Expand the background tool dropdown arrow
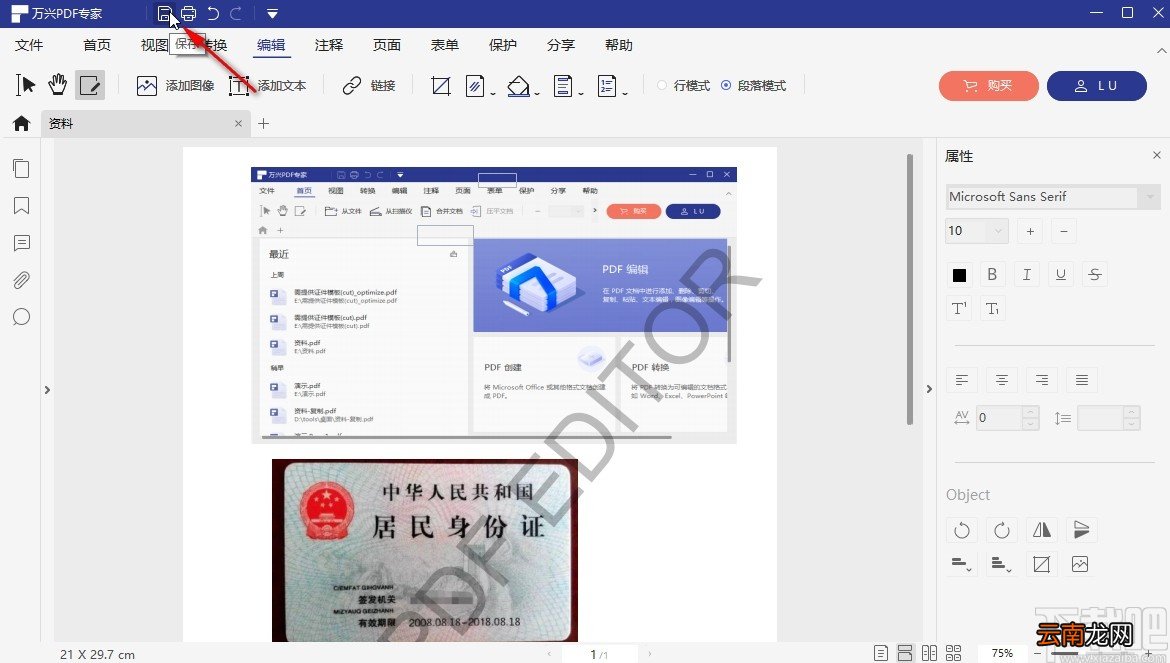Viewport: 1170px width, 663px height. click(x=537, y=93)
